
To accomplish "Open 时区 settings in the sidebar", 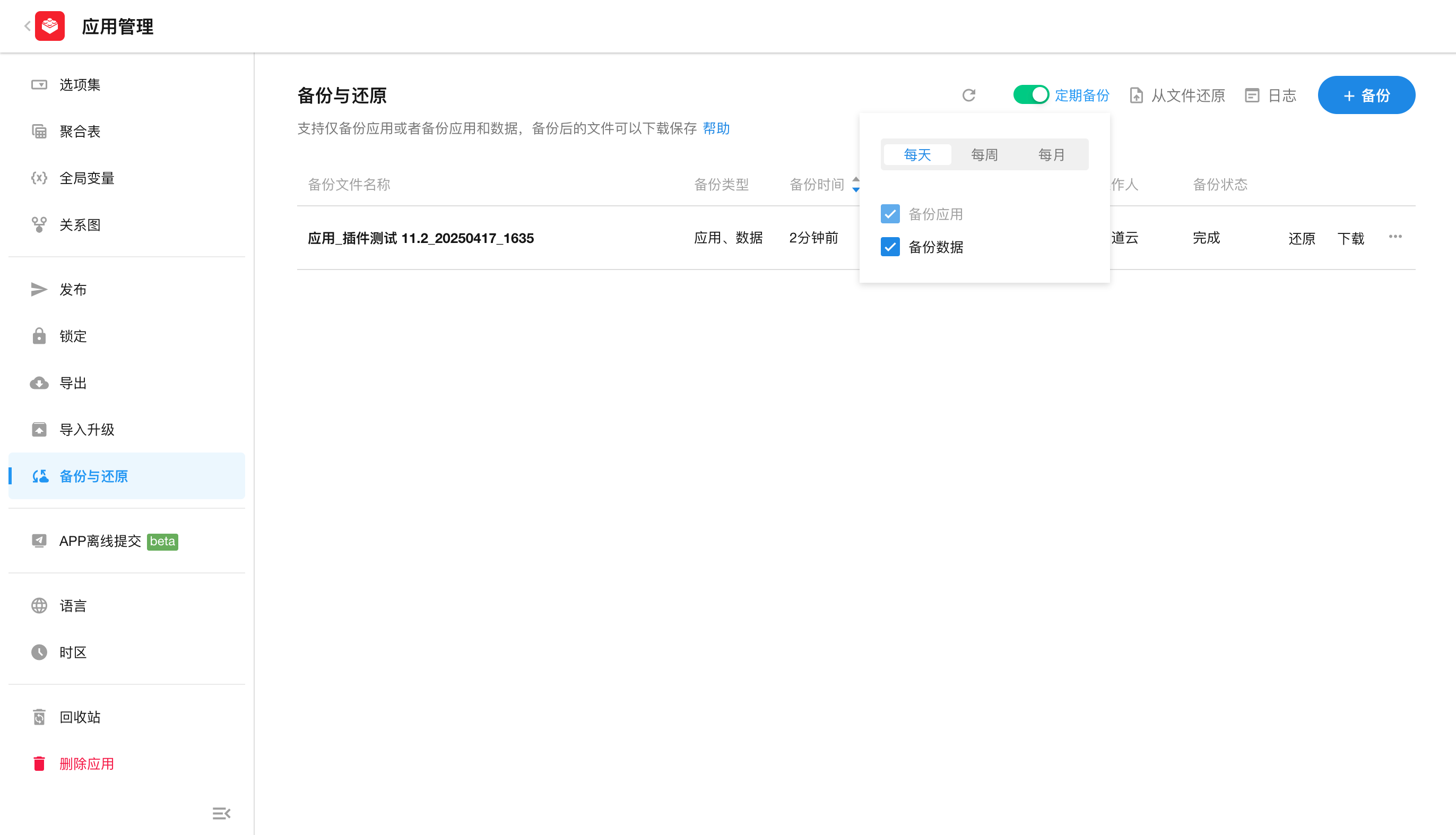I will (x=126, y=653).
